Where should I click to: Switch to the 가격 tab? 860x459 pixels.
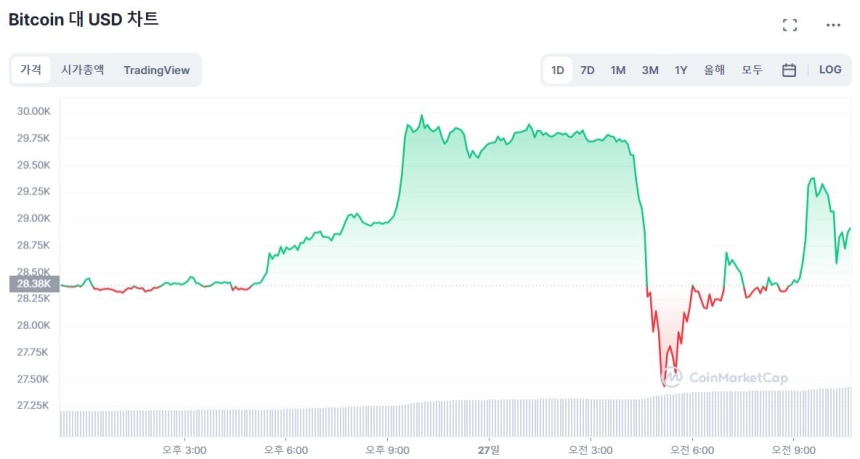pyautogui.click(x=31, y=70)
